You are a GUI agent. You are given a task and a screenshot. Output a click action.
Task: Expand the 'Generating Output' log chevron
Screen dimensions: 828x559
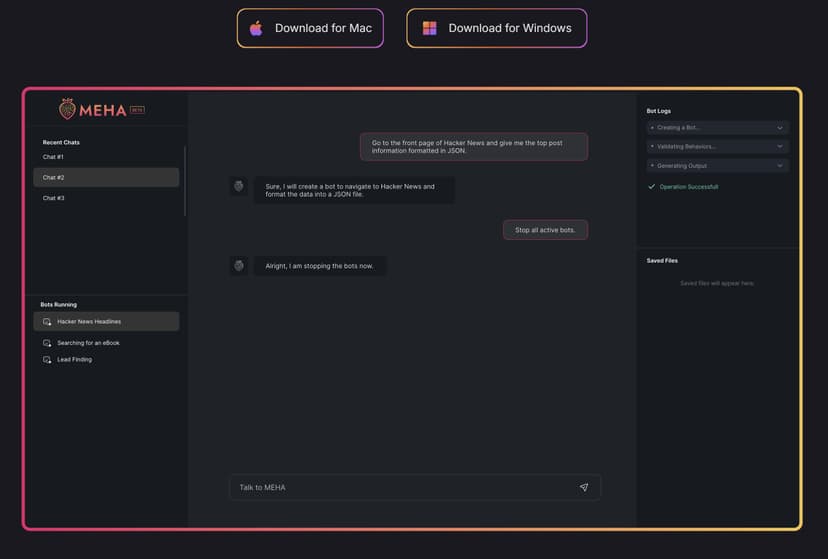pyautogui.click(x=780, y=166)
